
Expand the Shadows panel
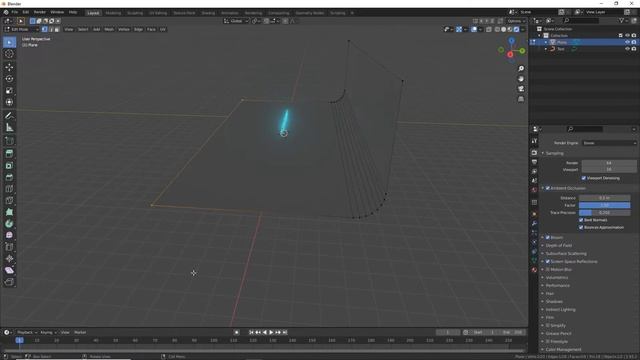554,302
